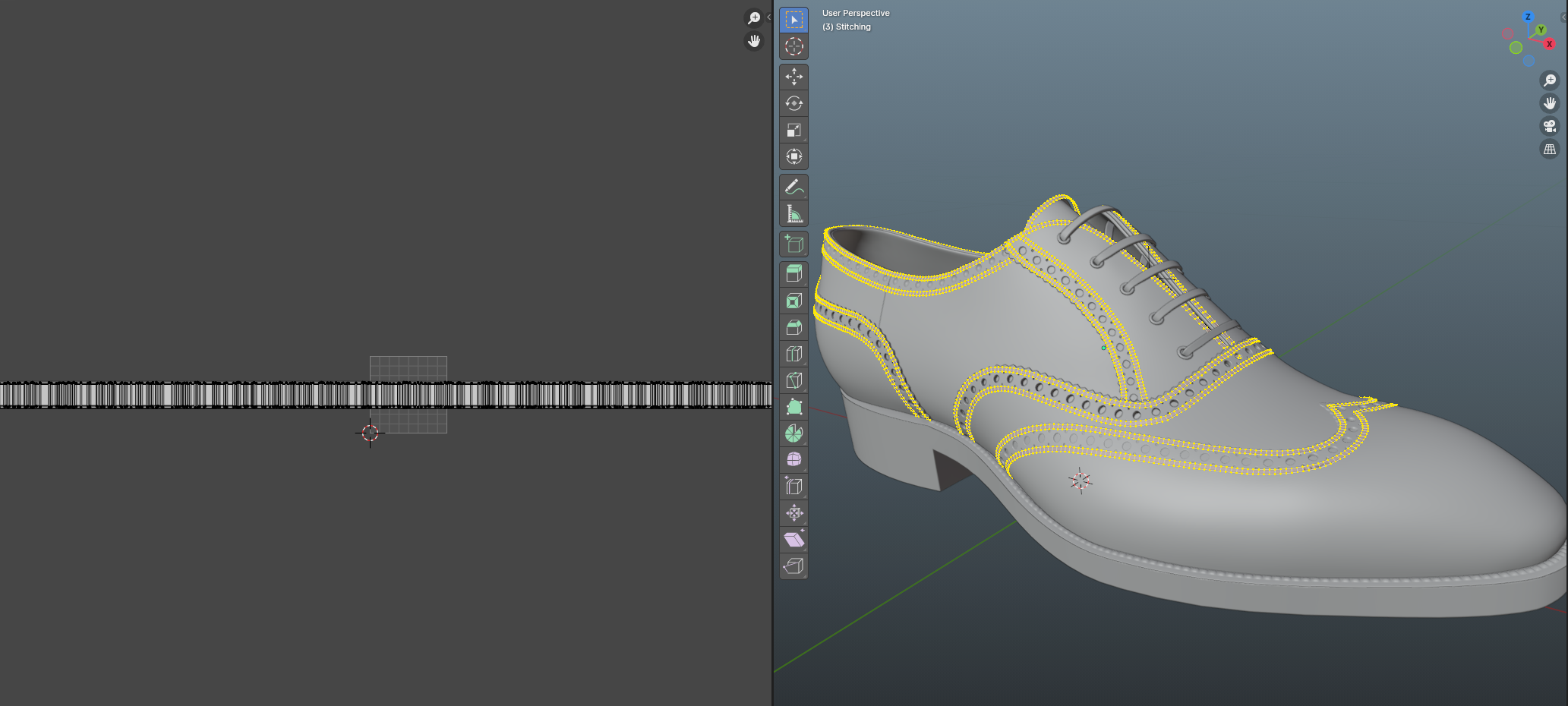
Task: Select the Inset Faces tool
Action: [x=793, y=301]
